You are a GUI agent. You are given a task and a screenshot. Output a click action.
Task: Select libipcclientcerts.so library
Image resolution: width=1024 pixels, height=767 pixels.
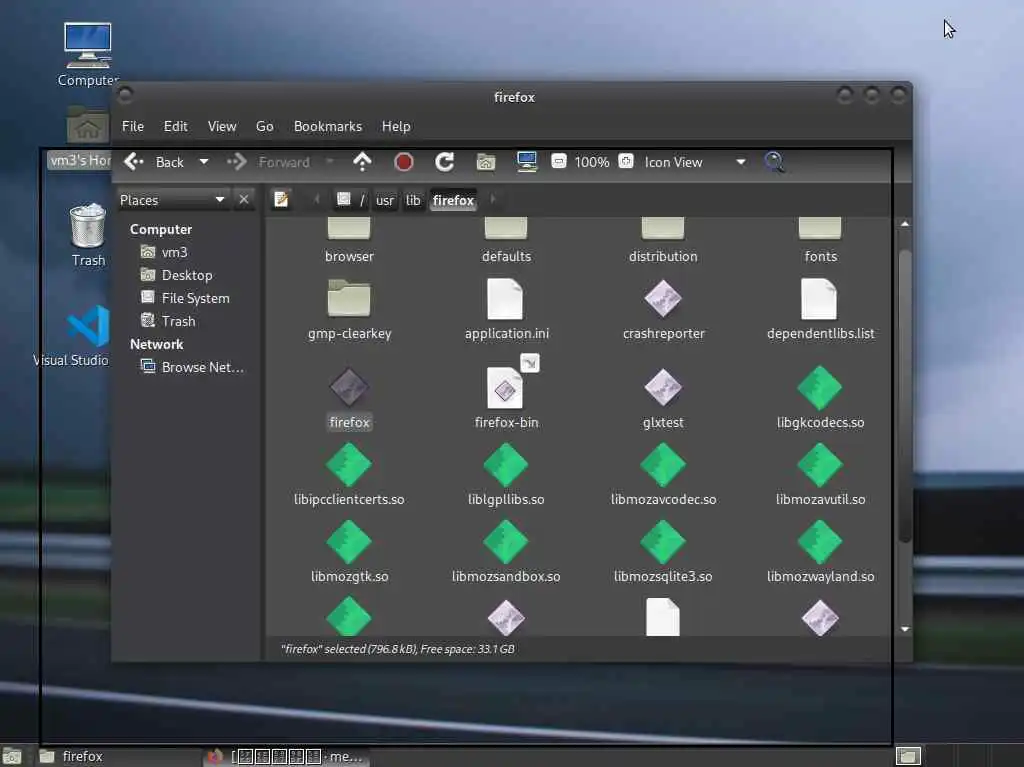(x=349, y=475)
